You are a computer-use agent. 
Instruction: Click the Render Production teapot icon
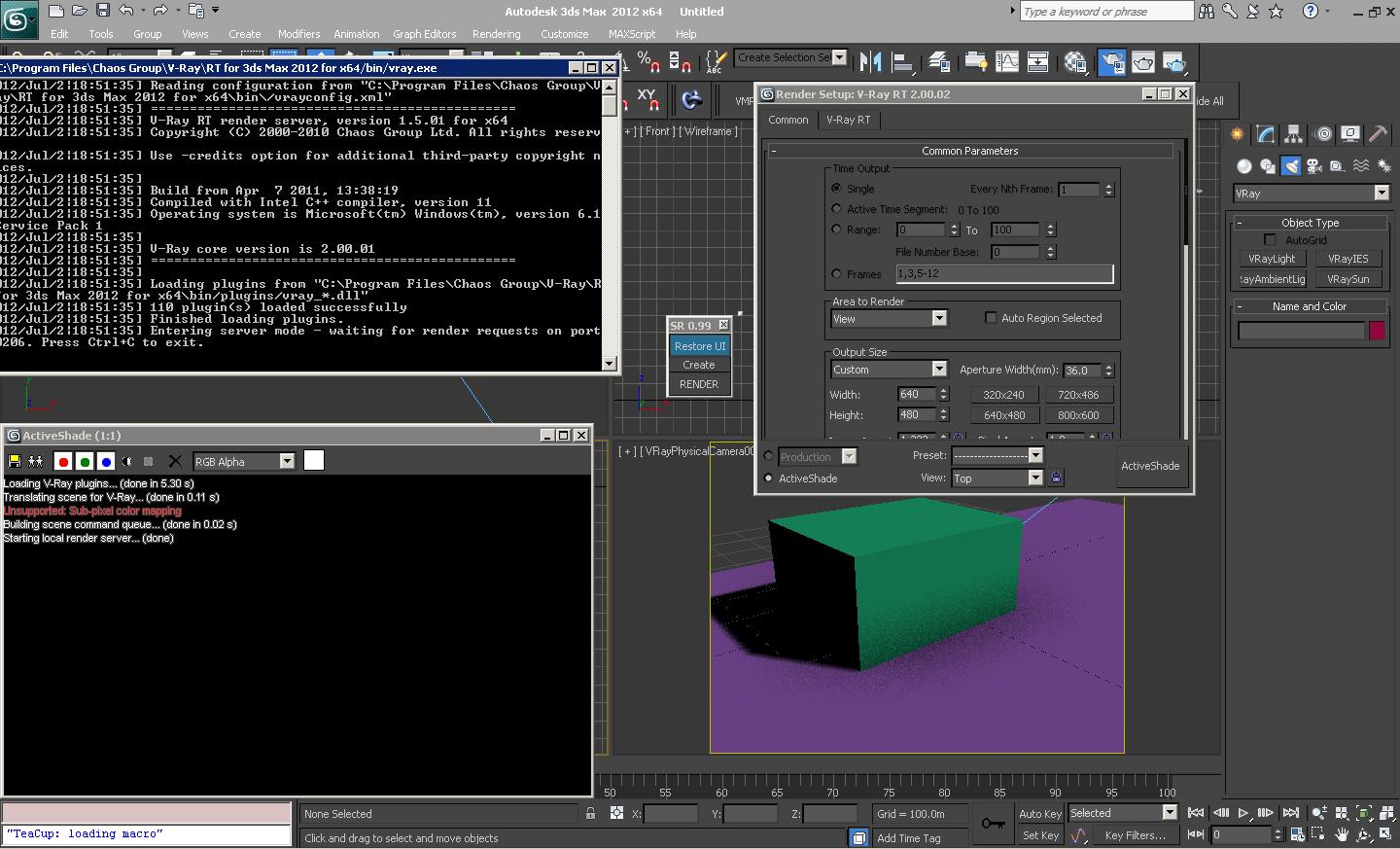click(1174, 62)
